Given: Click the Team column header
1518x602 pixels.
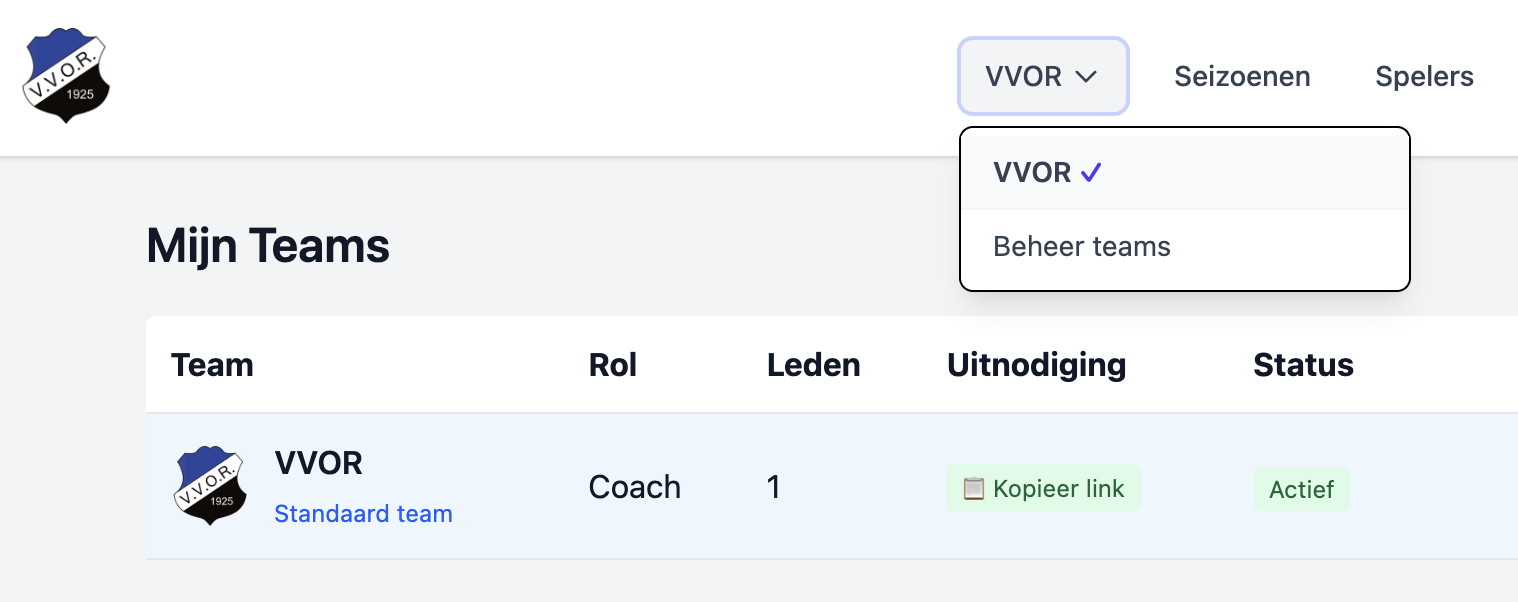Looking at the screenshot, I should pyautogui.click(x=212, y=364).
